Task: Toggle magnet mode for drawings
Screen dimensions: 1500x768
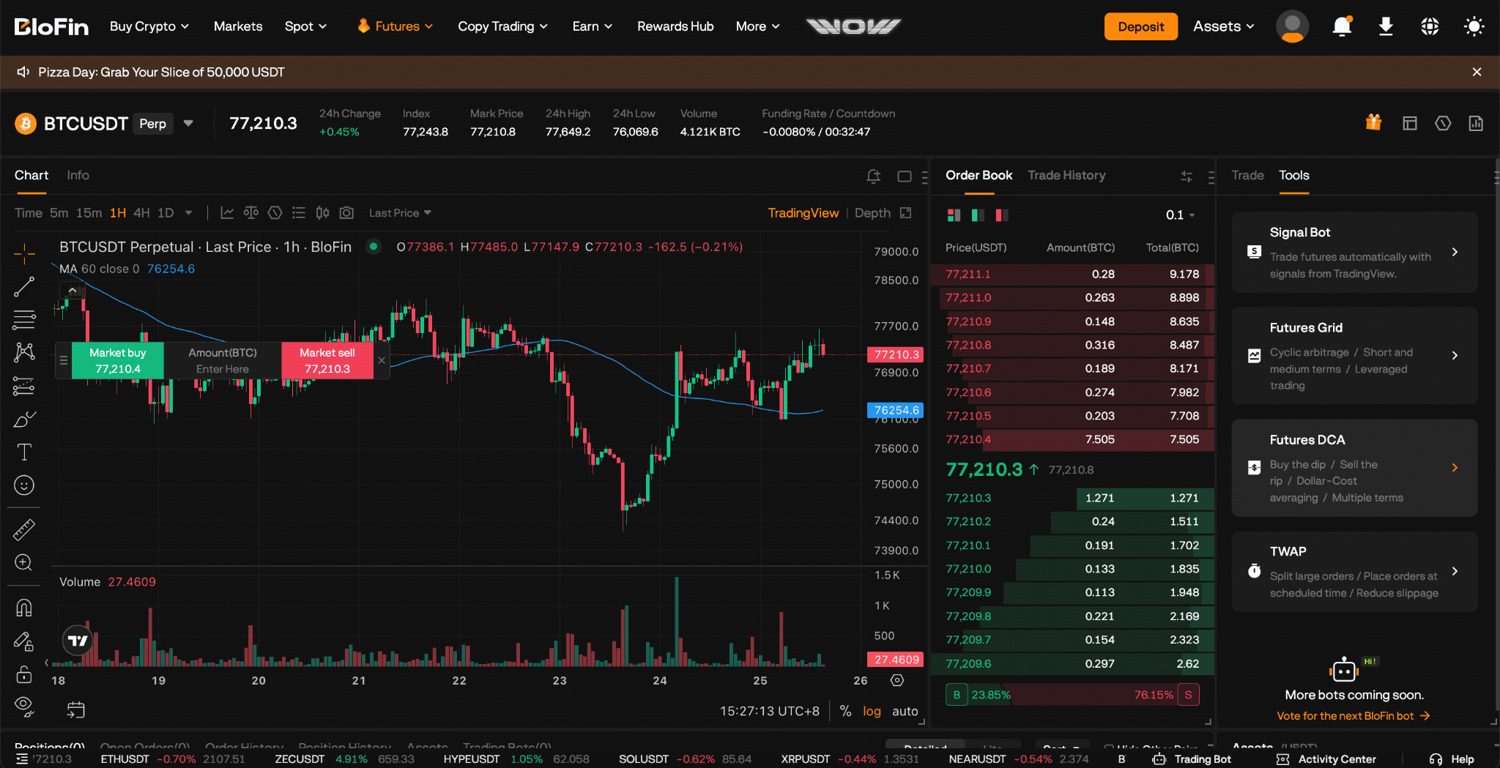Action: 24,608
